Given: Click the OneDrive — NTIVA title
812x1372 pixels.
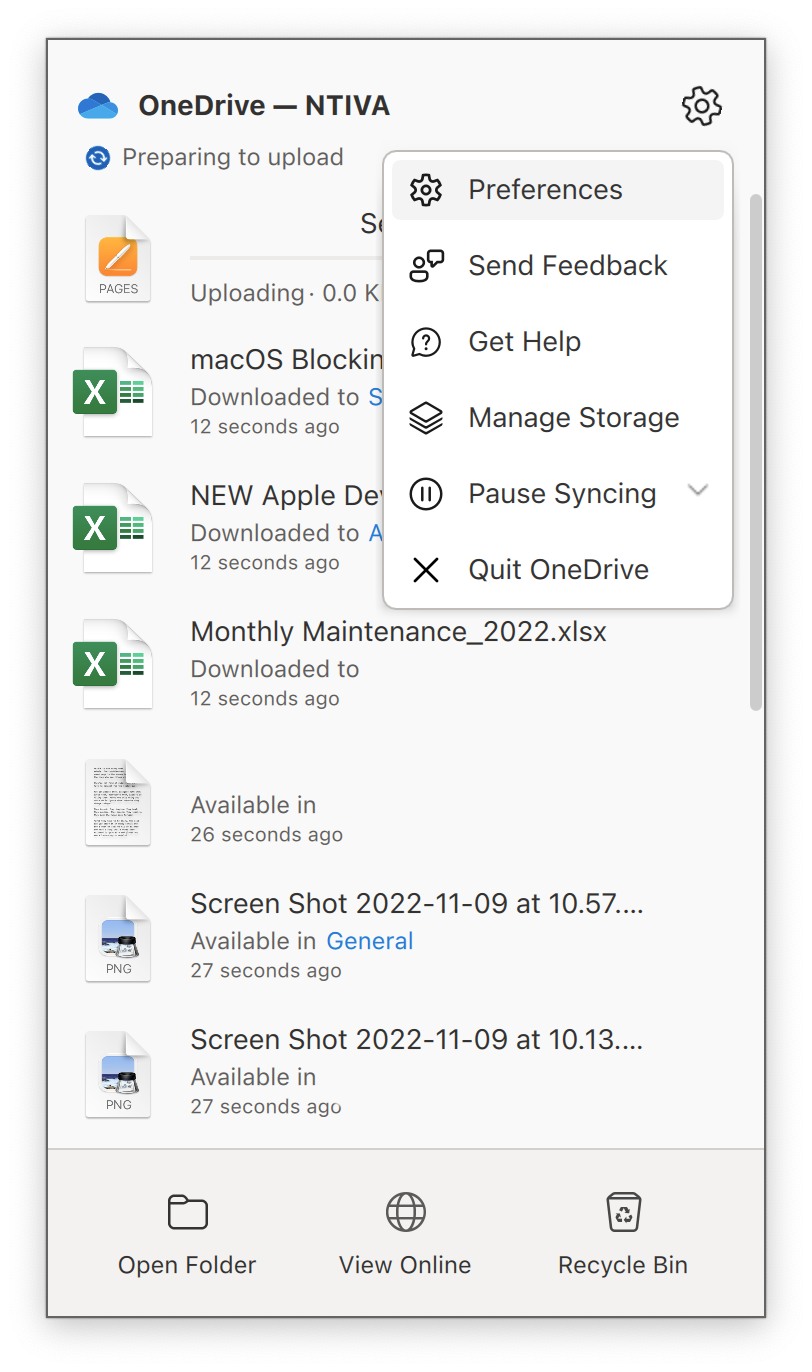Looking at the screenshot, I should tap(264, 106).
